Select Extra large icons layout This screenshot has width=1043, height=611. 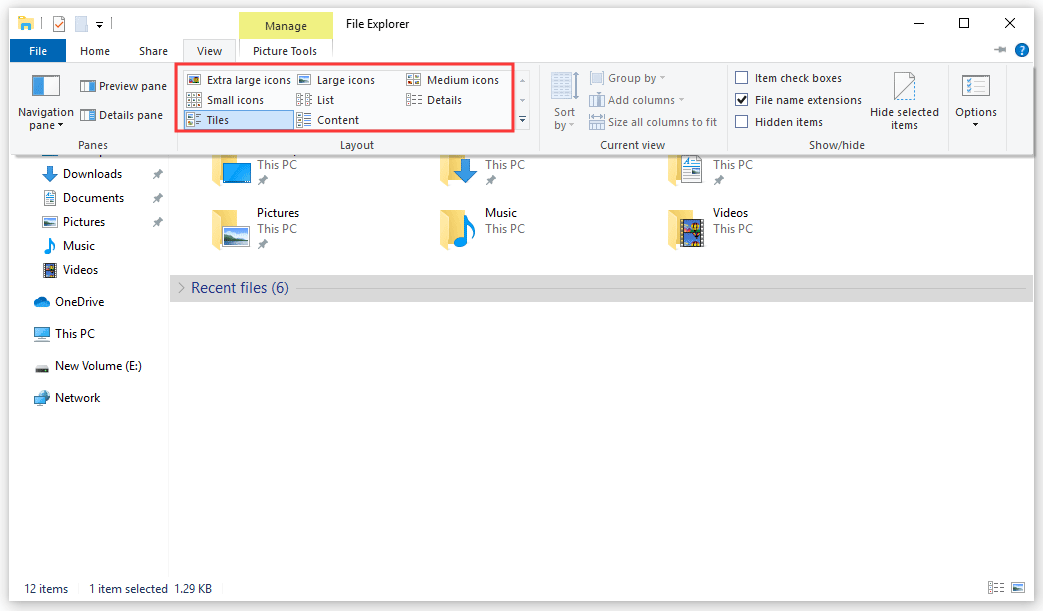pos(239,80)
